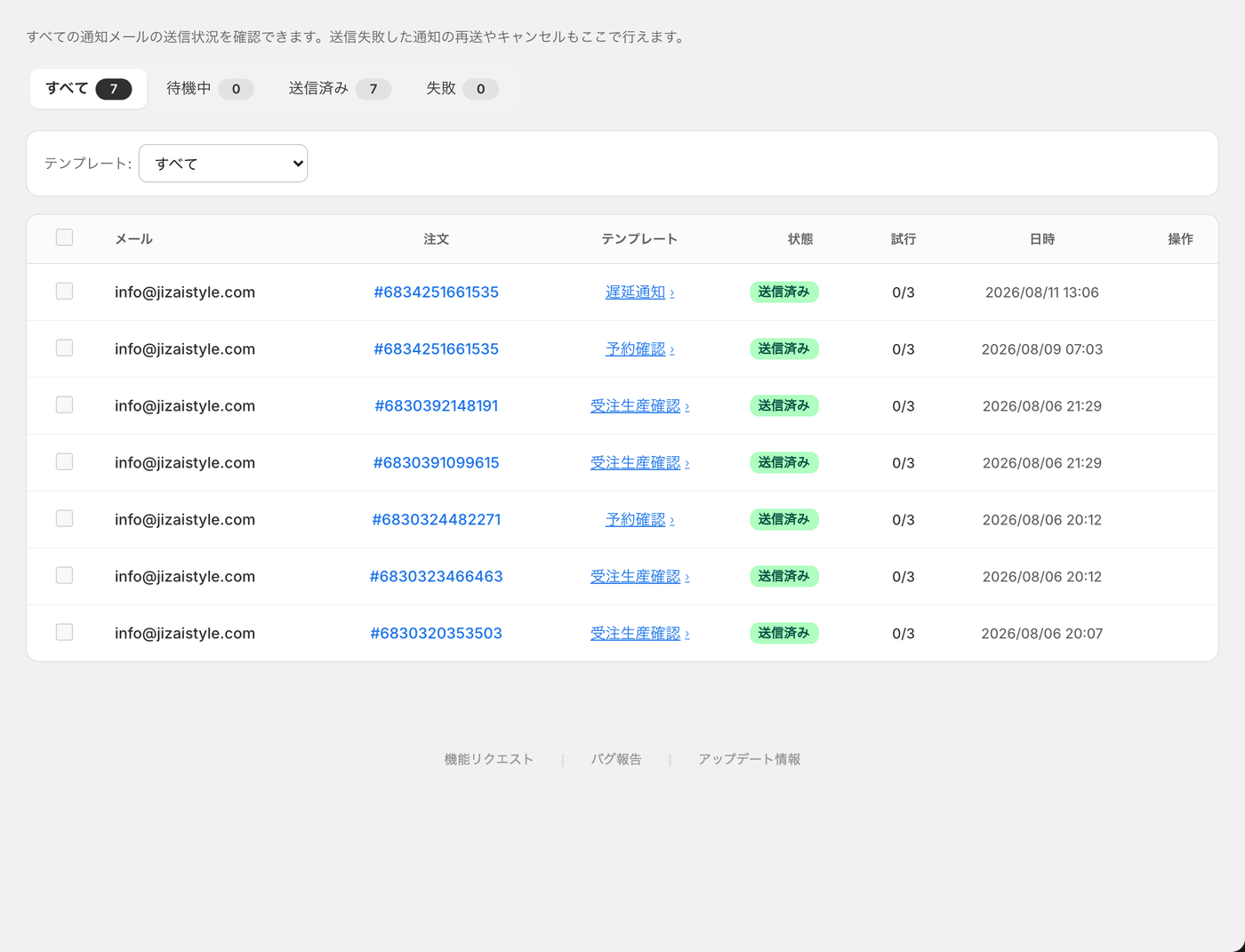Click the 機能リクエスト footer link
1245x952 pixels.
click(x=488, y=759)
